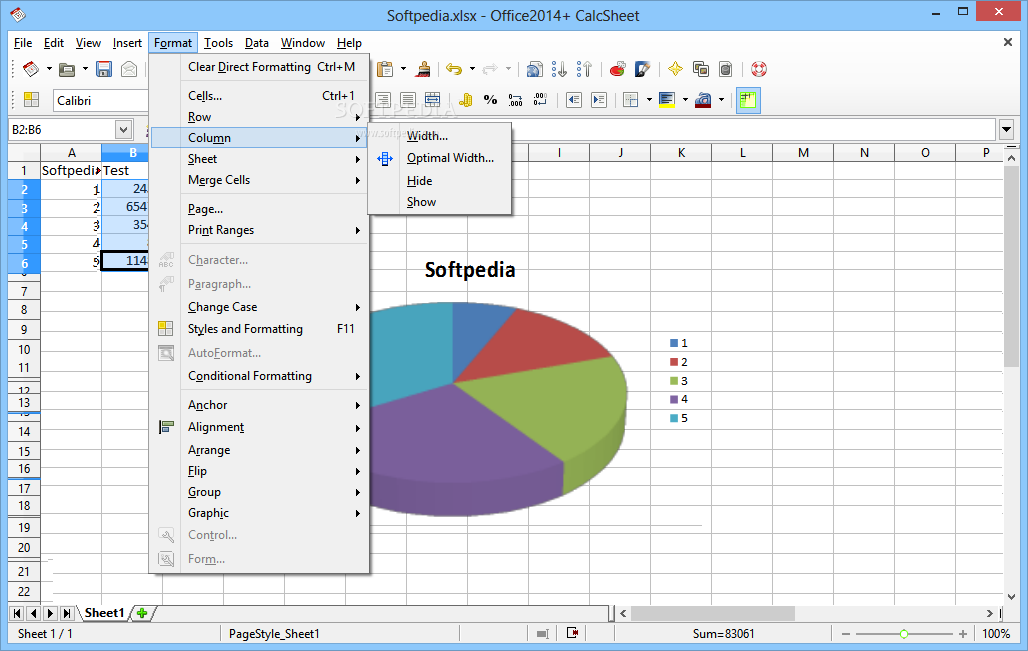
Task: Click the yellow Navigator star icon
Action: tap(675, 69)
